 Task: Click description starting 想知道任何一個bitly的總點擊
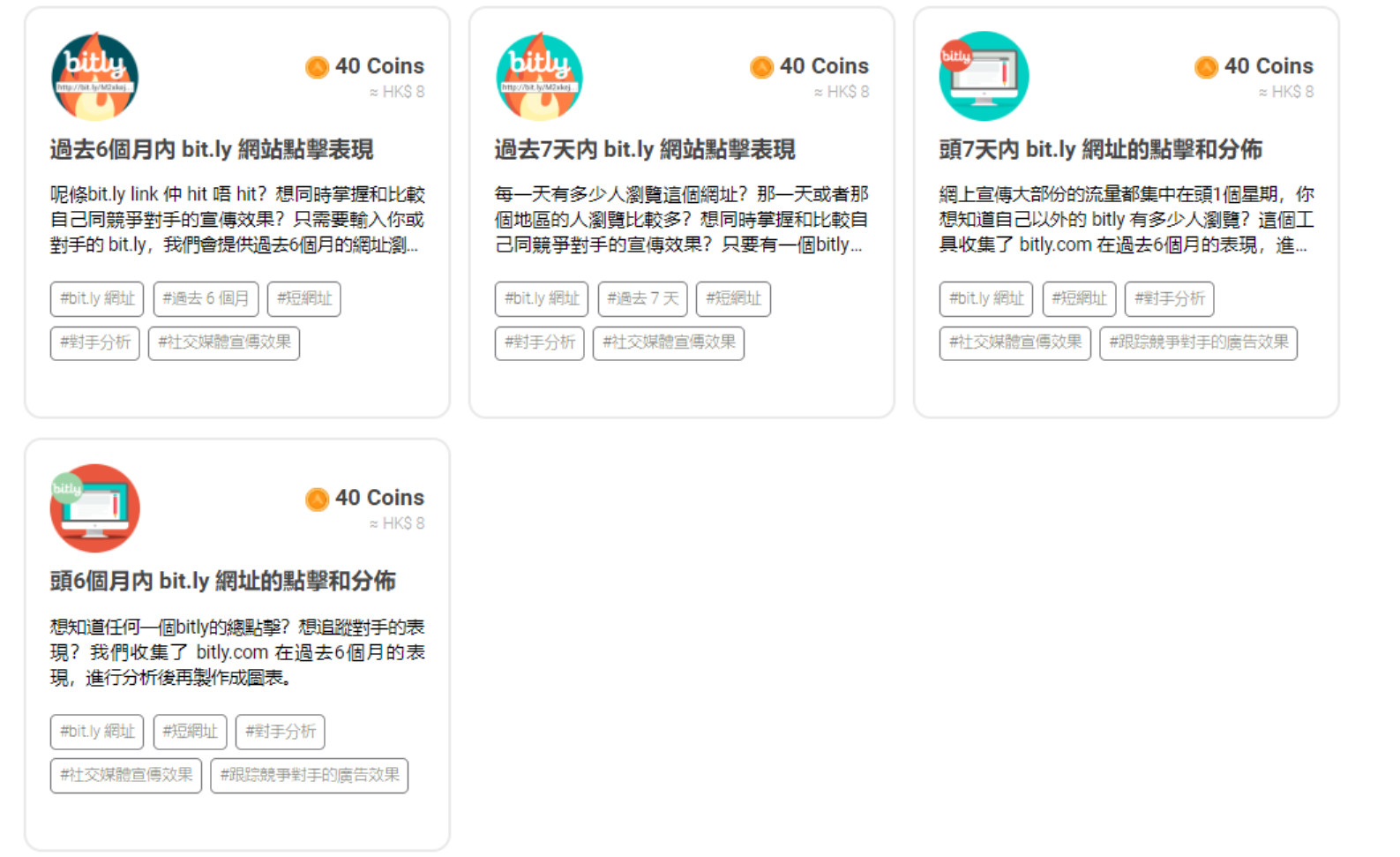pos(237,652)
